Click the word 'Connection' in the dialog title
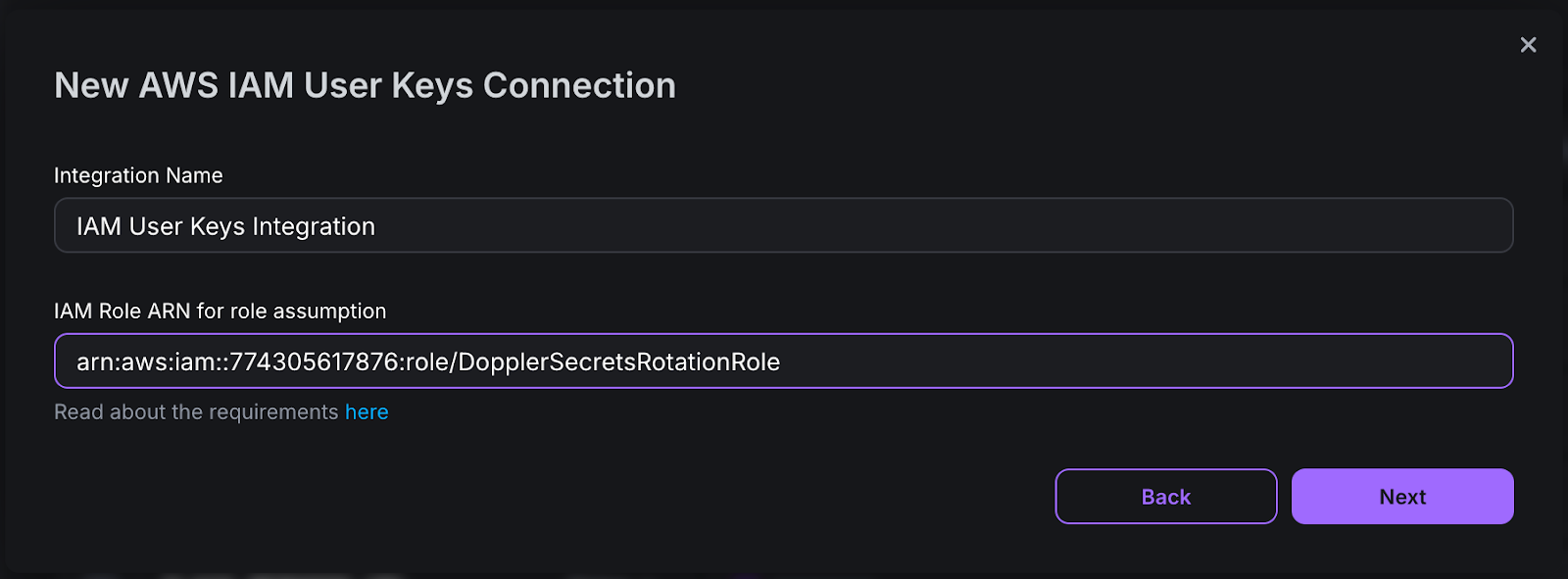This screenshot has width=1568, height=579. pos(579,86)
